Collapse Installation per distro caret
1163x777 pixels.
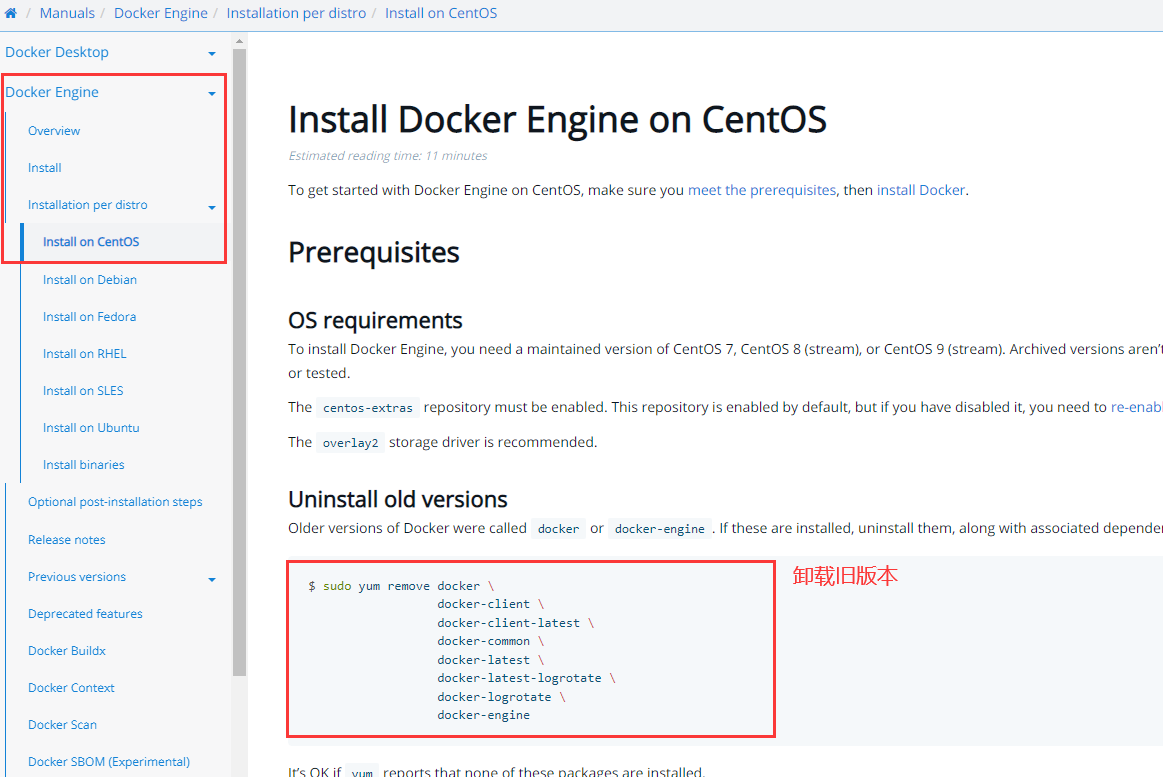tap(212, 207)
